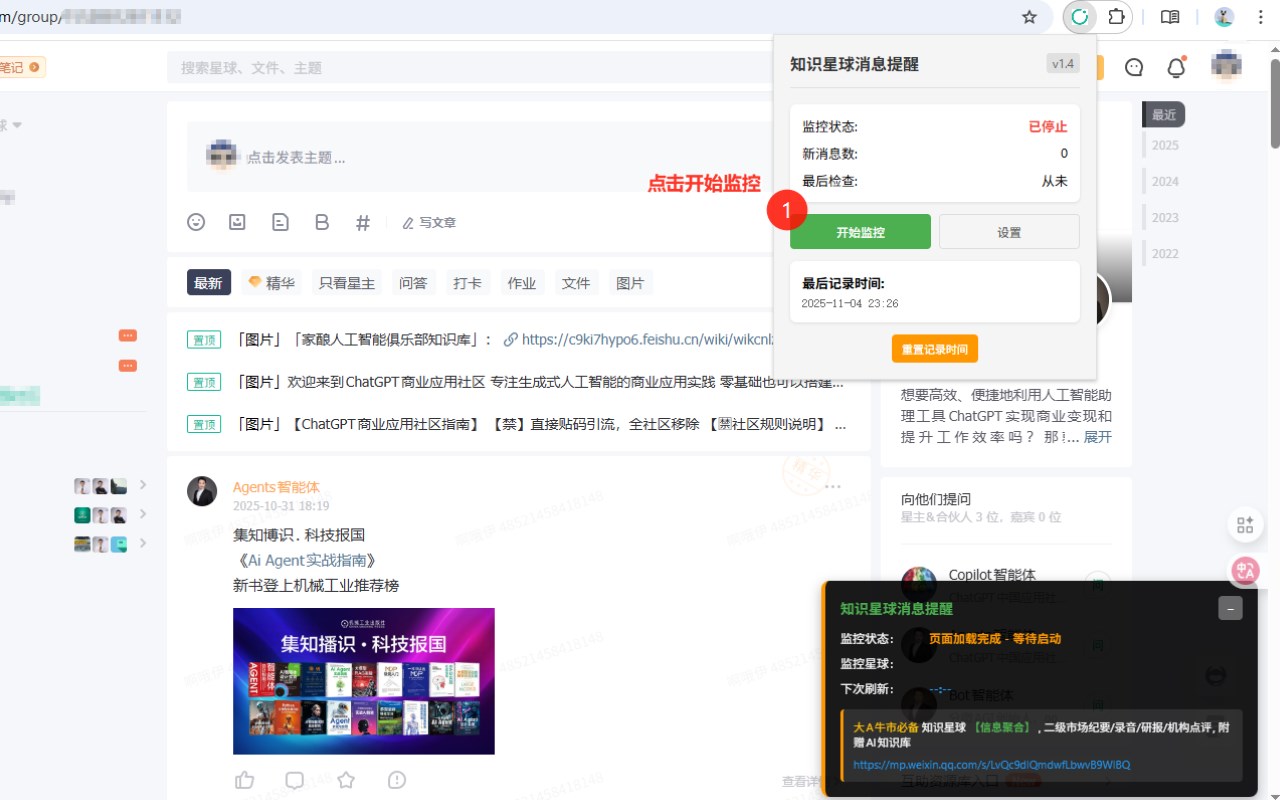
Task: Click the 开始监控 button
Action: (860, 232)
